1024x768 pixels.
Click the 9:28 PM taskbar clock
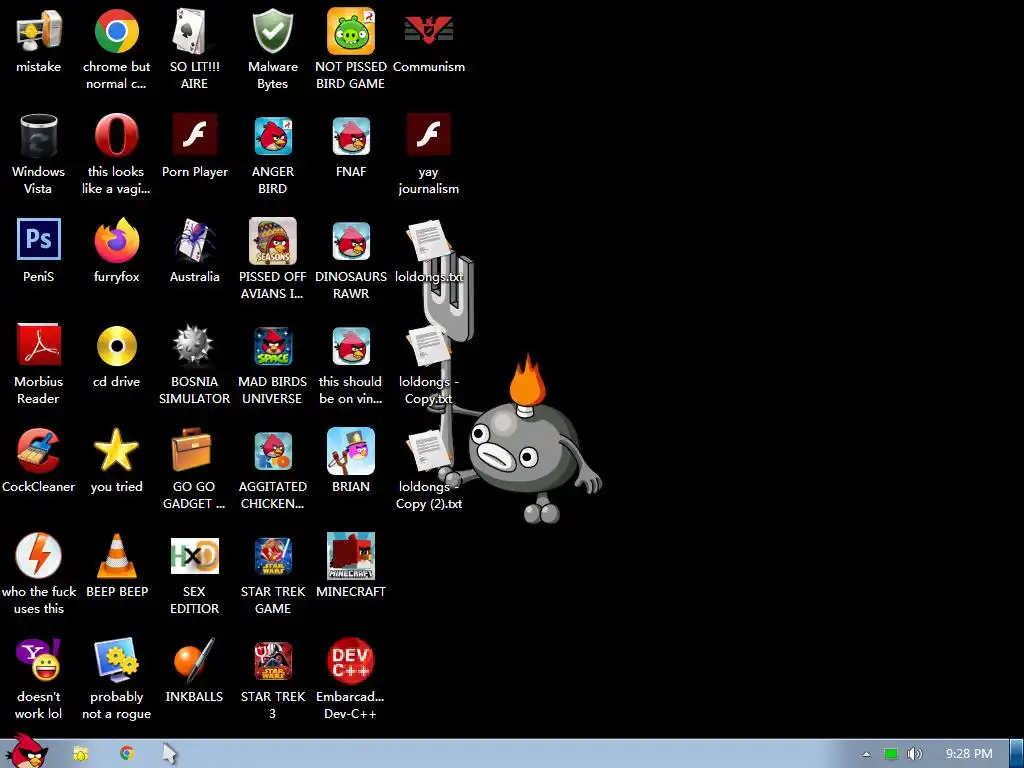coord(969,754)
